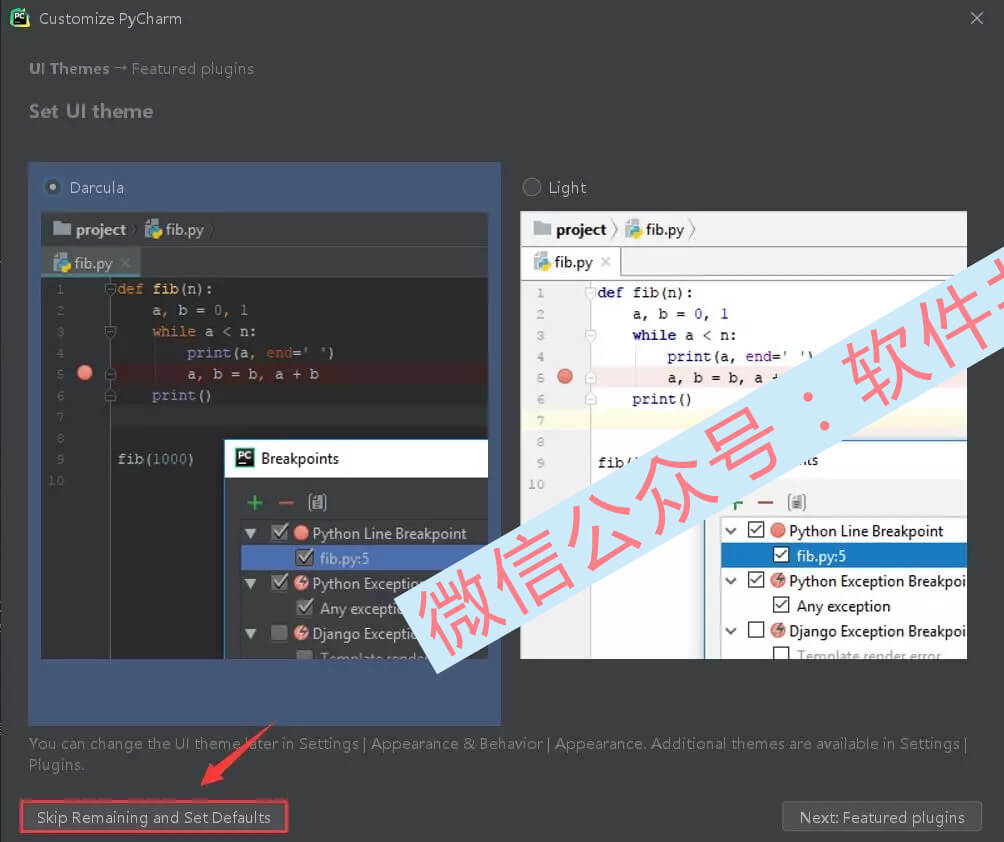Collapse Python Exception node in Darcula preview
Screen dimensions: 1004x842
click(251, 583)
